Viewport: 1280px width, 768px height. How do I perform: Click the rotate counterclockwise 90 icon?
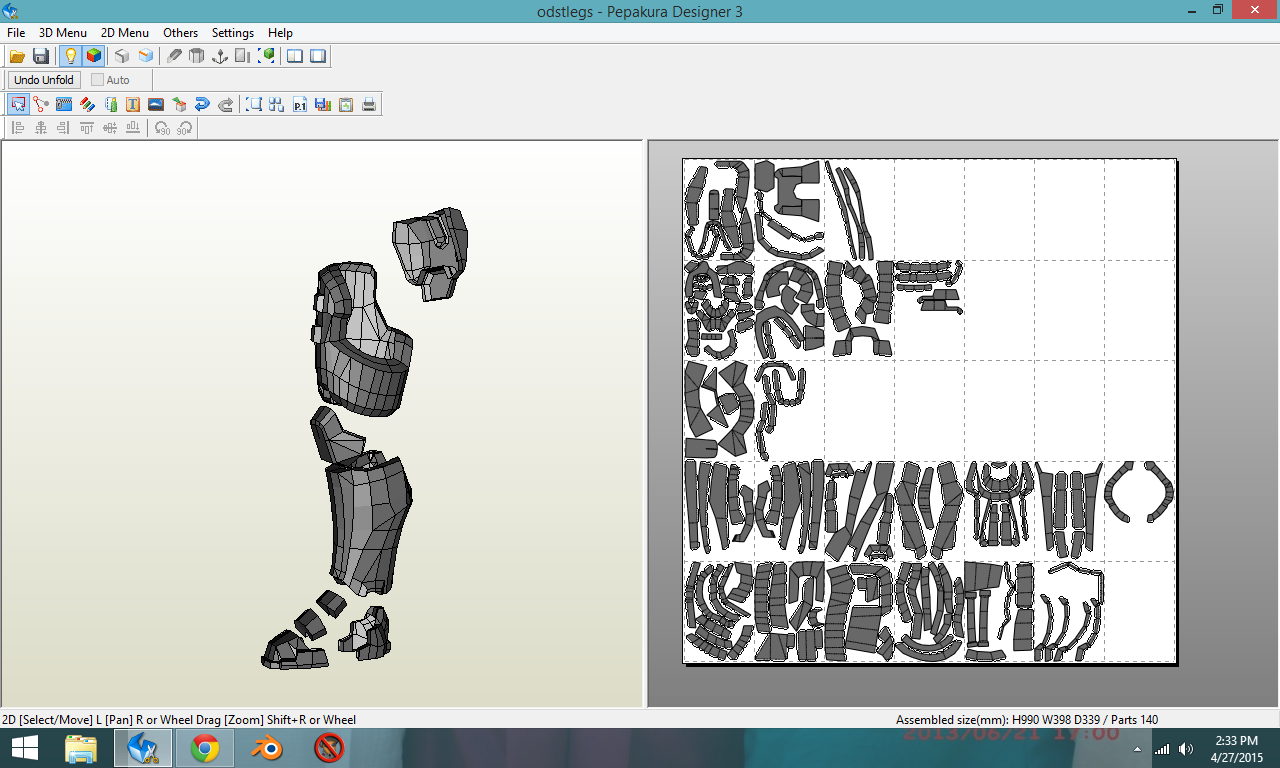[x=162, y=128]
